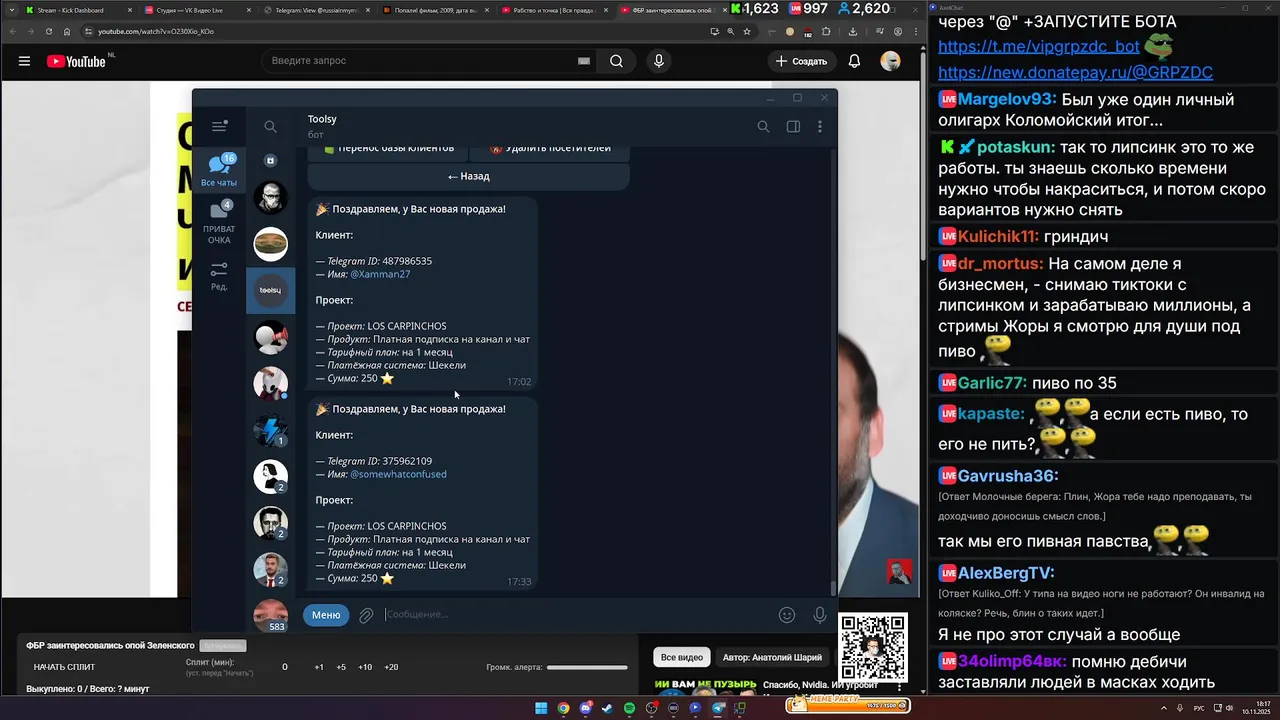Click the YouTube 'Создать' button
1280x720 pixels.
tap(802, 61)
